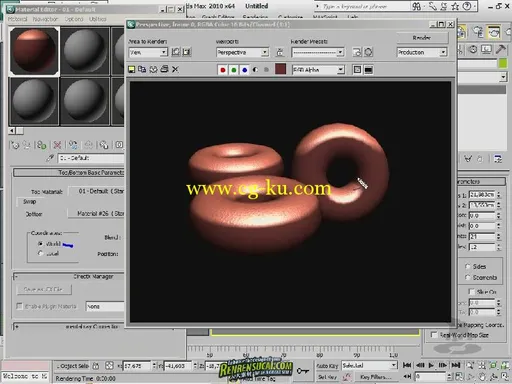512x384 pixels.
Task: Toggle the red channel button
Action: click(223, 70)
